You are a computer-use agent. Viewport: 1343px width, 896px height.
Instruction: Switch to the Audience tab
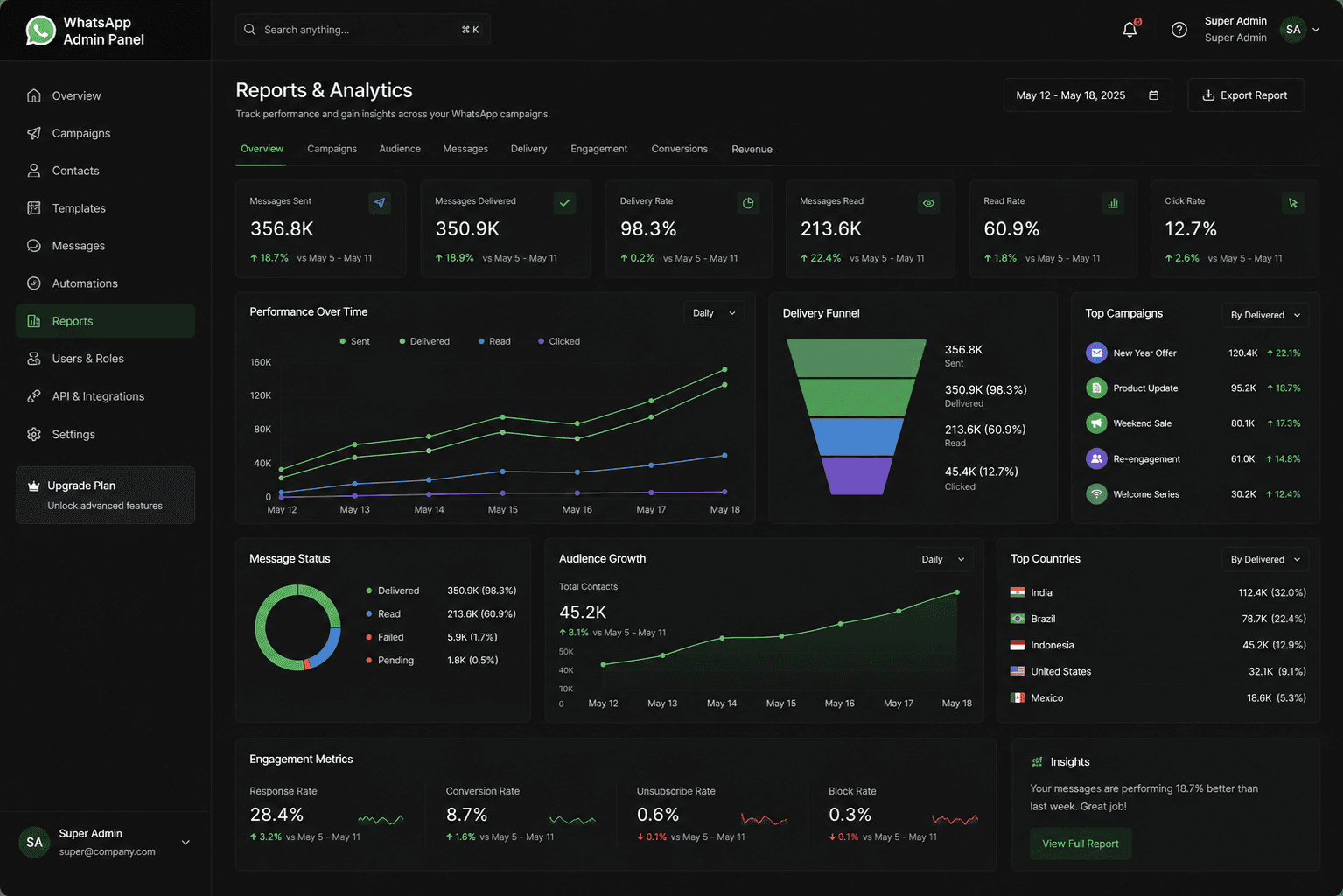[x=400, y=149]
